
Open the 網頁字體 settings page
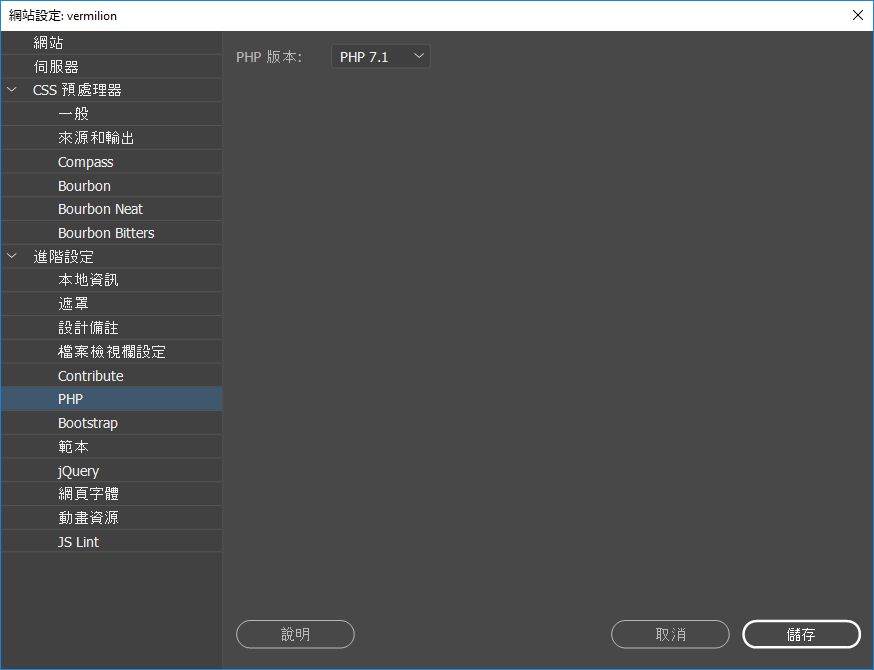click(x=87, y=493)
